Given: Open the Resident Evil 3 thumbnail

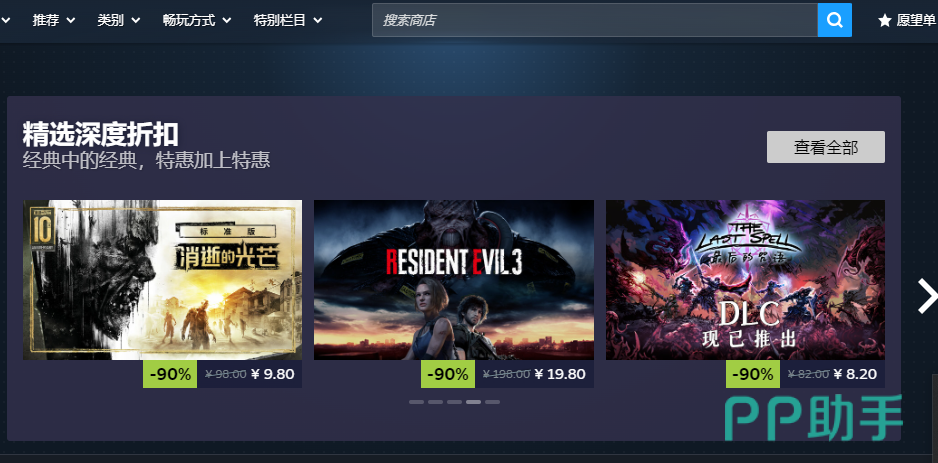Looking at the screenshot, I should tap(453, 279).
